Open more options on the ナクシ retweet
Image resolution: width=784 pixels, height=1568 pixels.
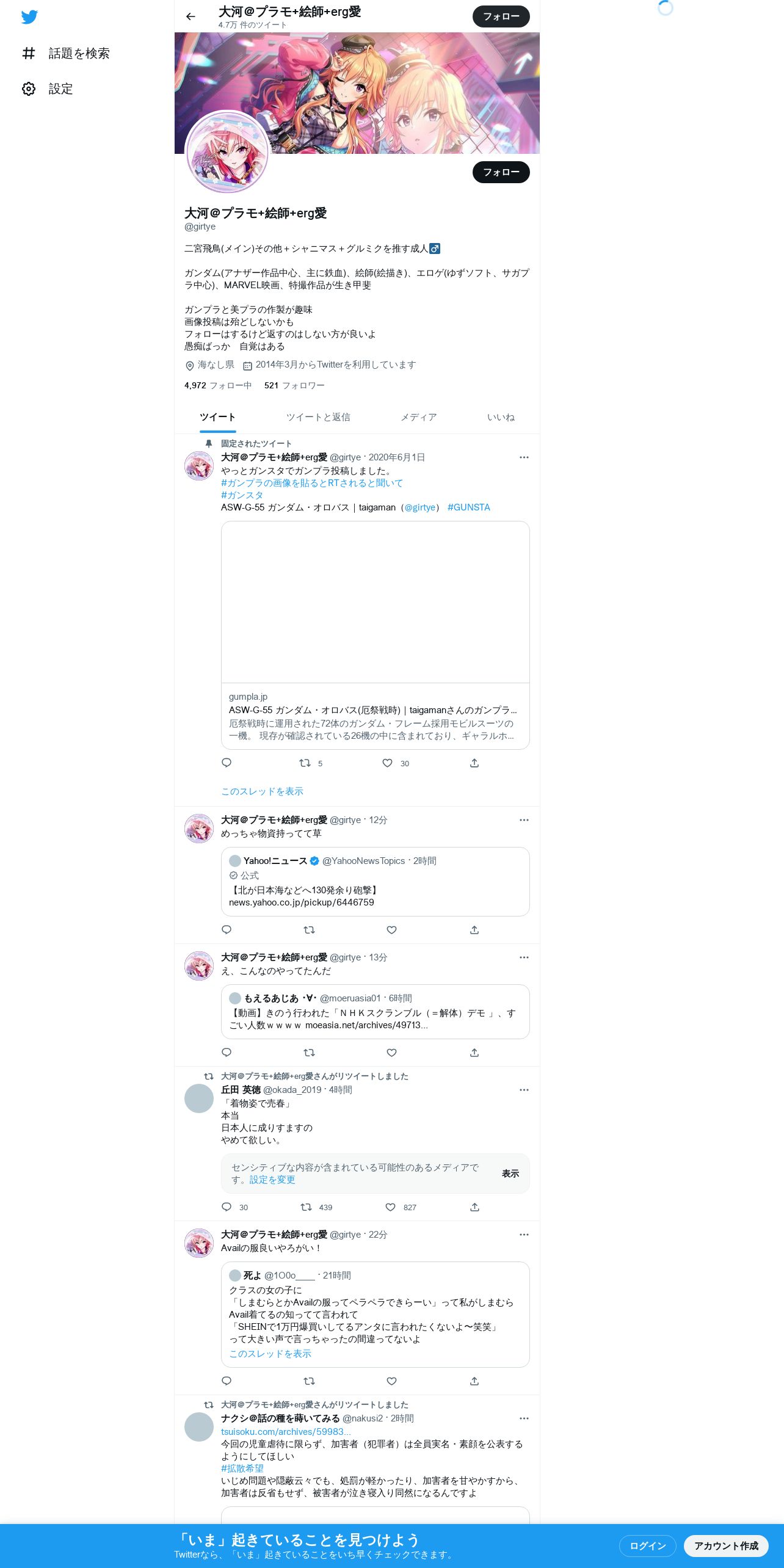pos(524,1418)
